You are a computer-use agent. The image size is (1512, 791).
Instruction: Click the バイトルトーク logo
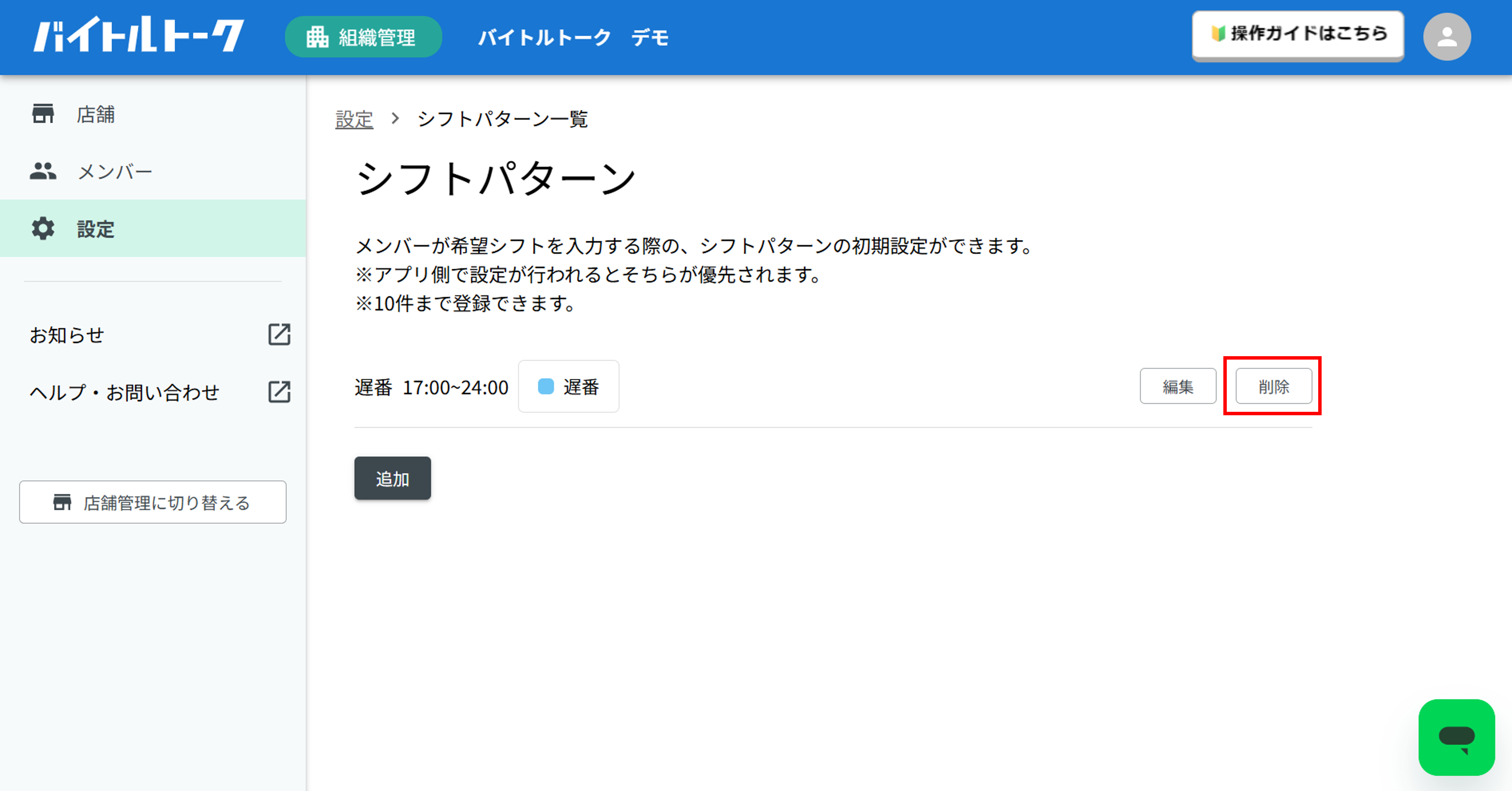pos(138,35)
